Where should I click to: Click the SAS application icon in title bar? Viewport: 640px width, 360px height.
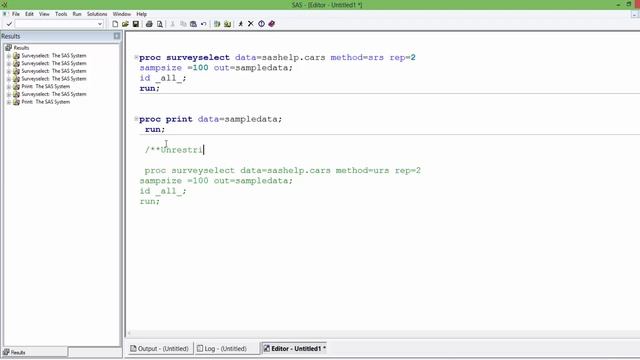tap(4, 4)
